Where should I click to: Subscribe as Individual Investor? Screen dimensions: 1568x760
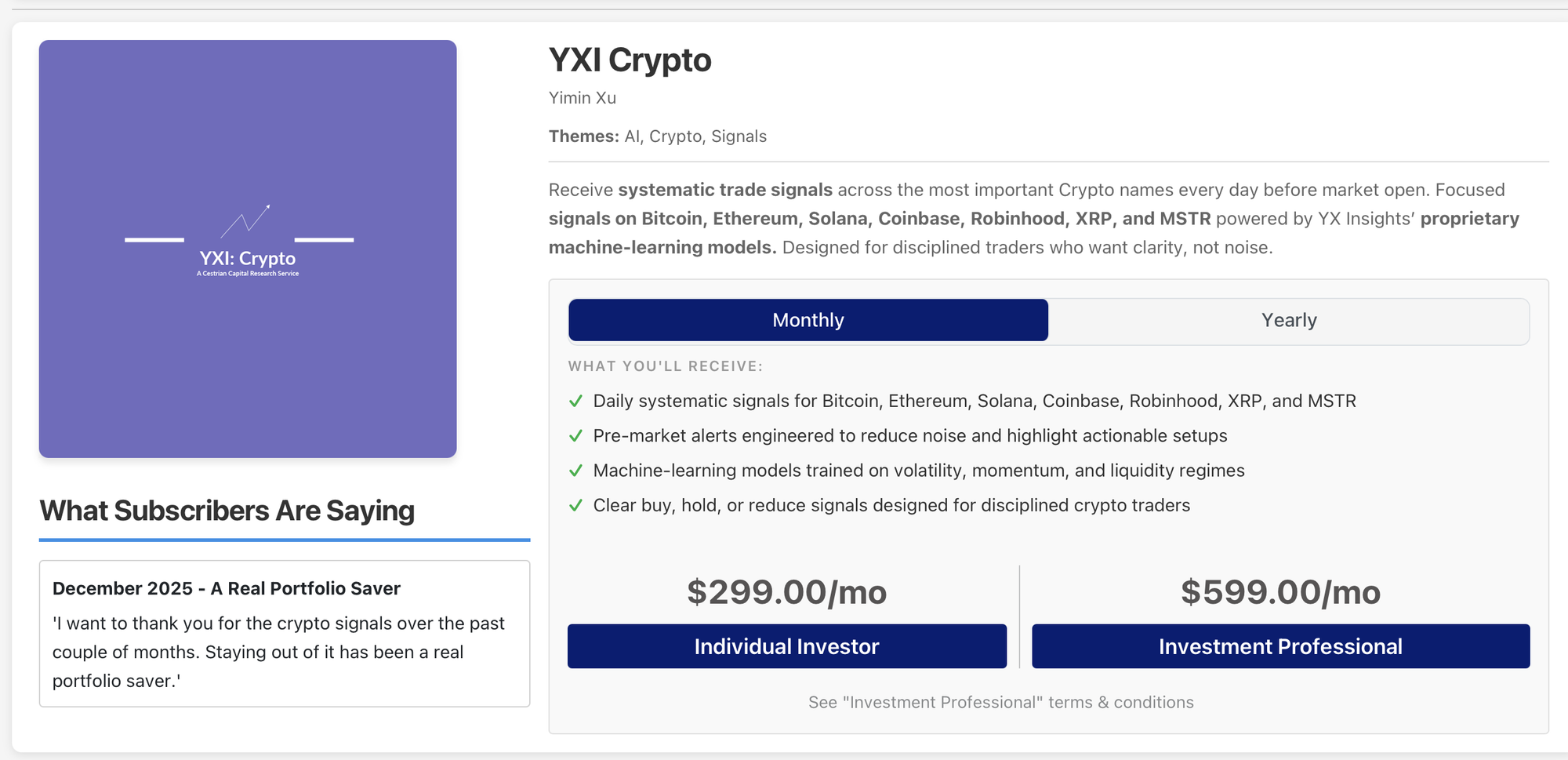(x=786, y=646)
